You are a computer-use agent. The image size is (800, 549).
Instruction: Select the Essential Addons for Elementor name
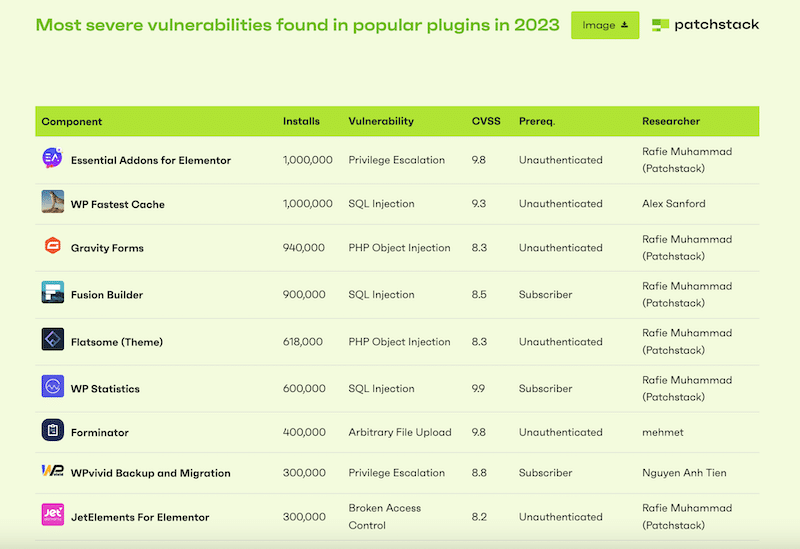click(151, 160)
